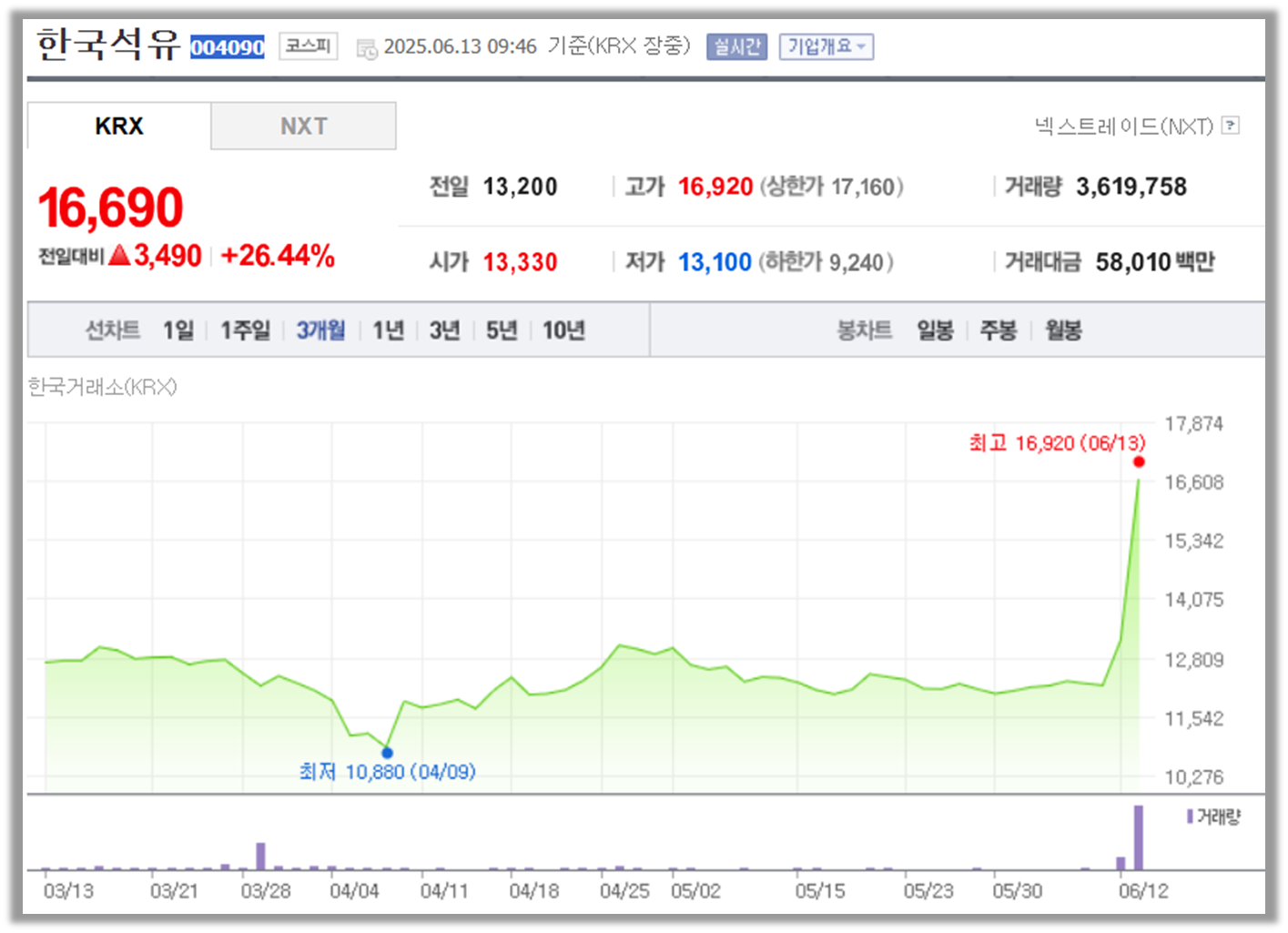Click the 거래량 value 3,619,758
Image resolution: width=1288 pixels, height=933 pixels.
1131,187
